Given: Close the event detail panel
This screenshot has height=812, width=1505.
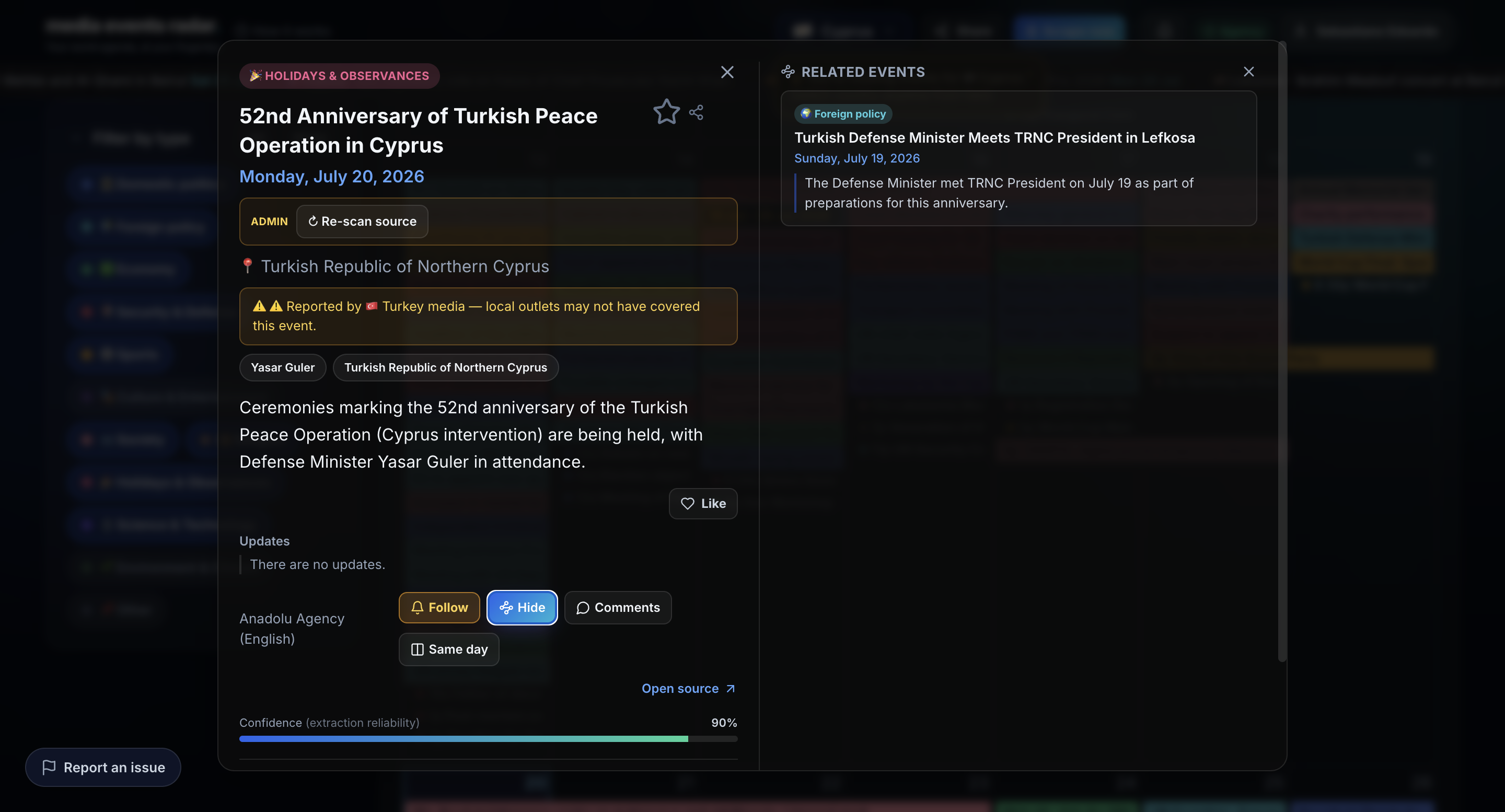Looking at the screenshot, I should [727, 72].
